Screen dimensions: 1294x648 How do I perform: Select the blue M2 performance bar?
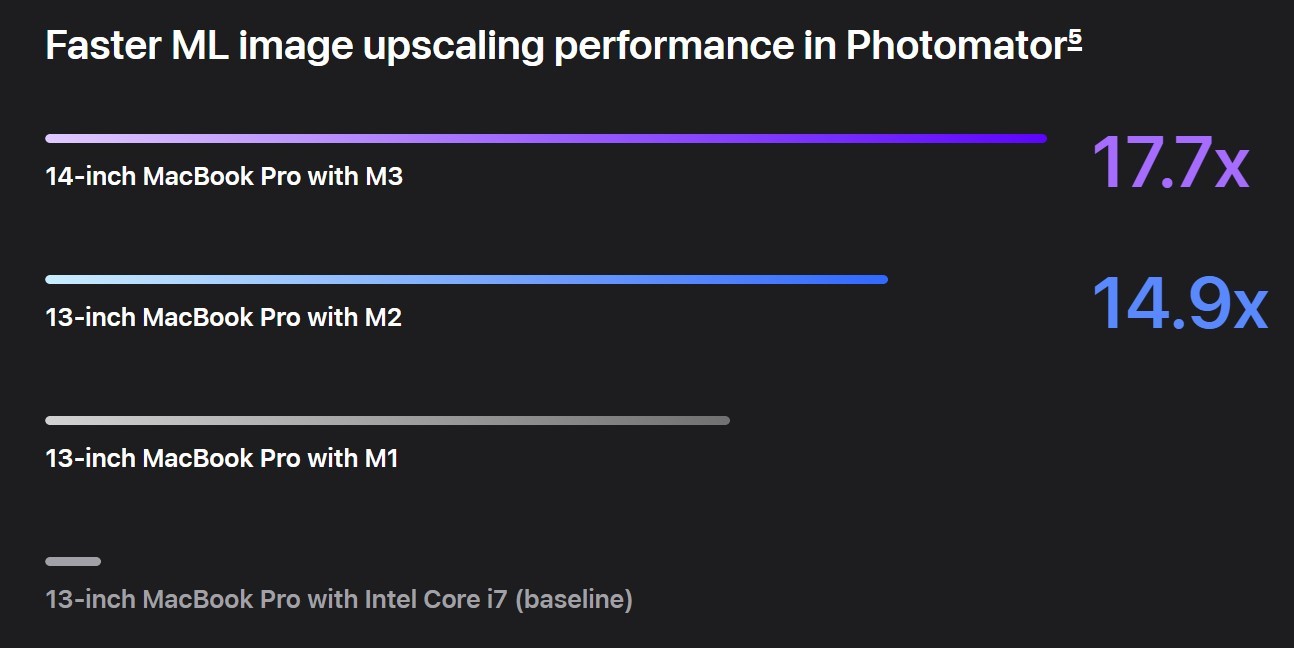[466, 279]
